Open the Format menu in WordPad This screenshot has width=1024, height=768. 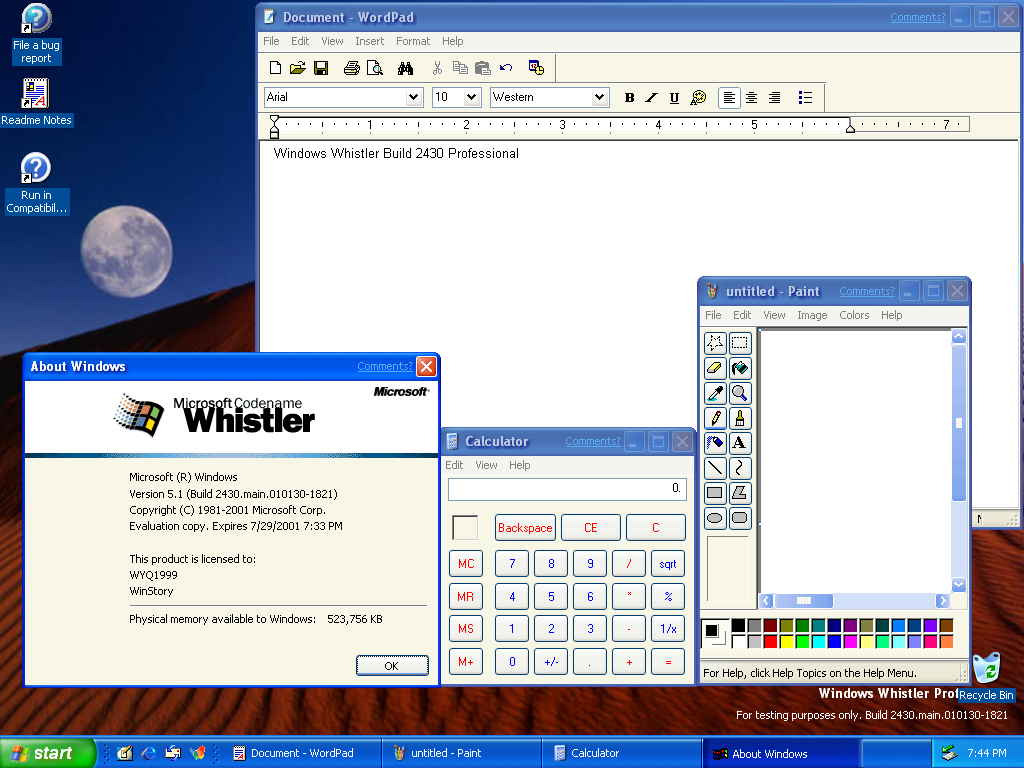pyautogui.click(x=412, y=41)
